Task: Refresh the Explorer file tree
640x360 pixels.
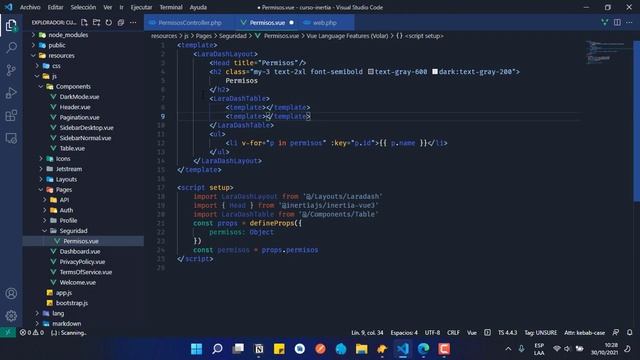Action: click(109, 22)
